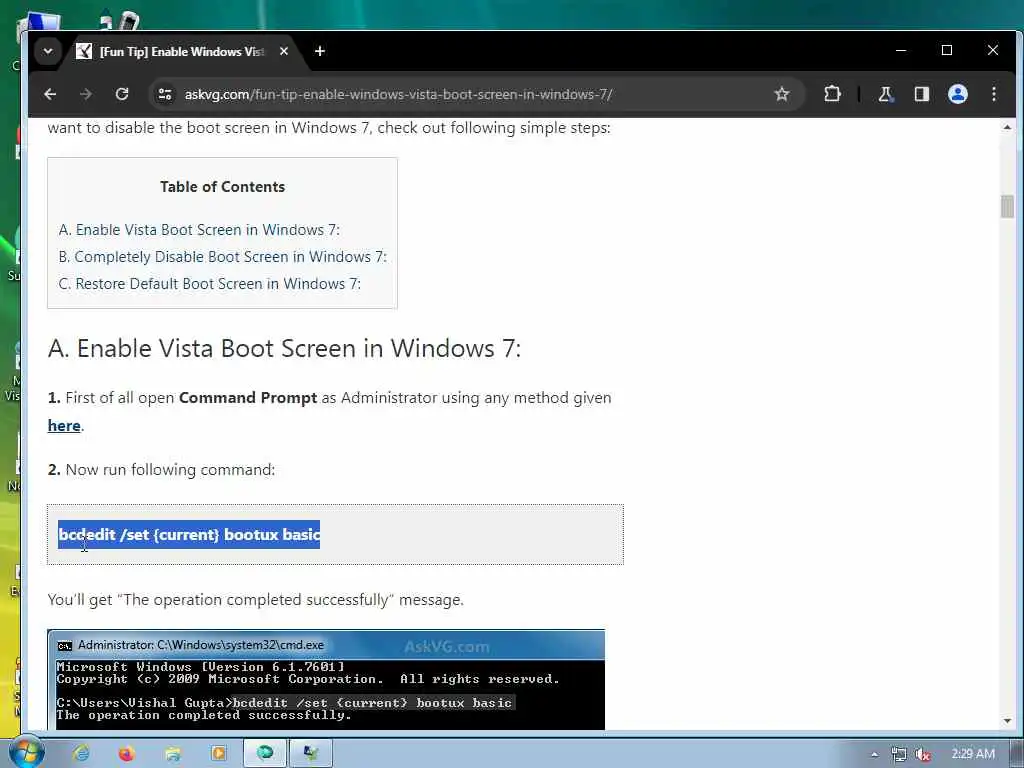This screenshot has width=1024, height=768.
Task: Launch Internet Explorer from the taskbar
Action: [82, 754]
